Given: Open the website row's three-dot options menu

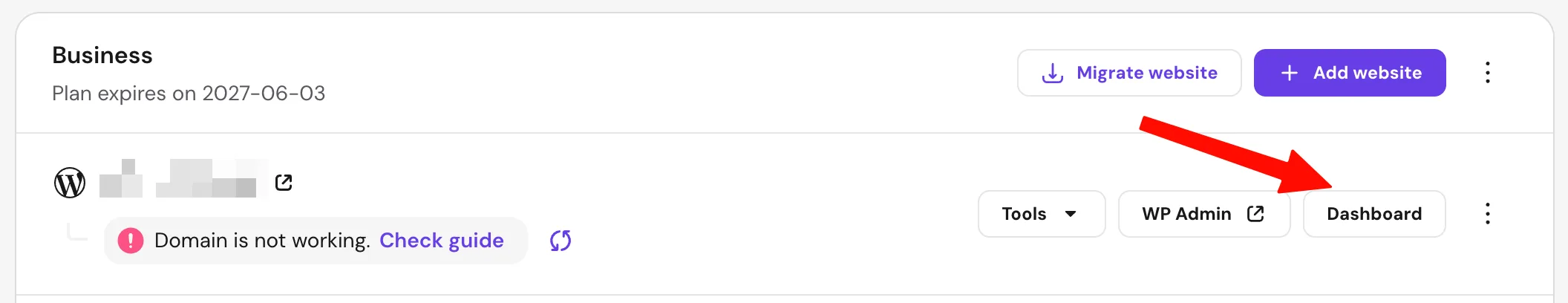Looking at the screenshot, I should click(x=1488, y=214).
